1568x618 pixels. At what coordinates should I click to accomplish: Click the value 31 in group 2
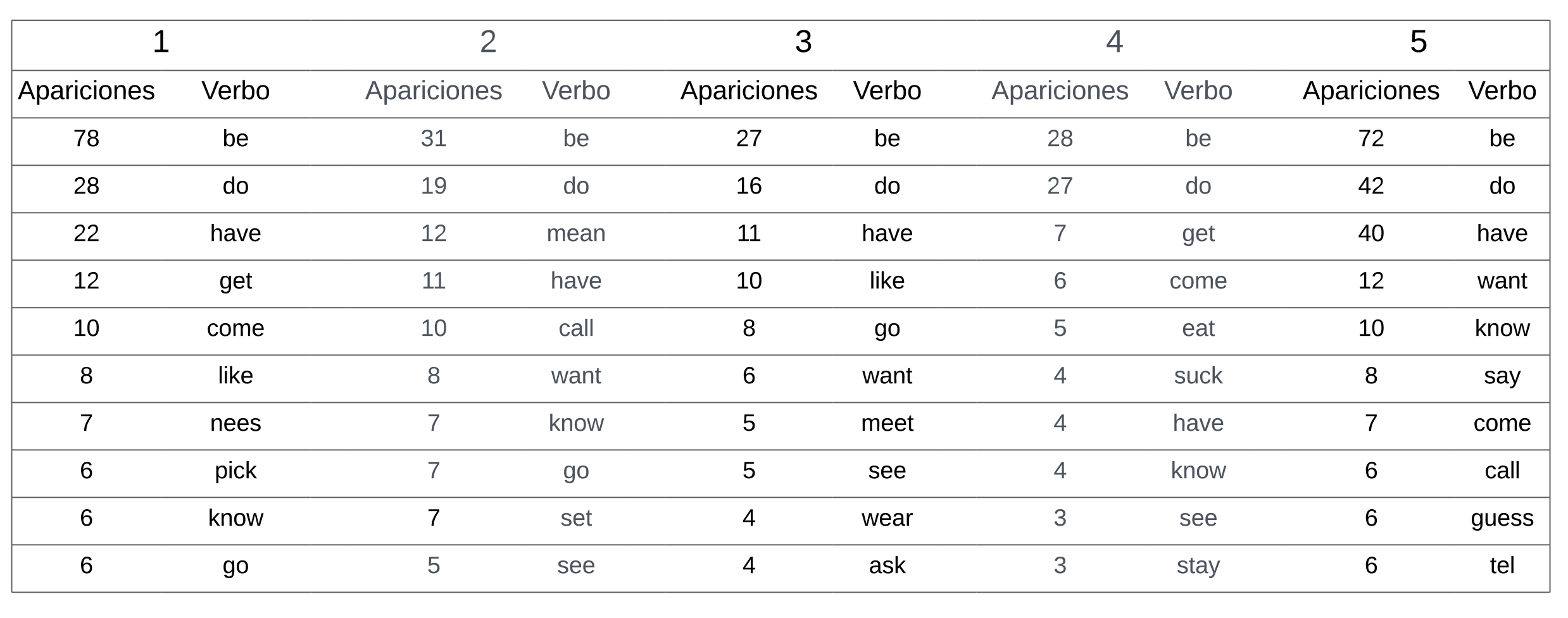(x=434, y=139)
